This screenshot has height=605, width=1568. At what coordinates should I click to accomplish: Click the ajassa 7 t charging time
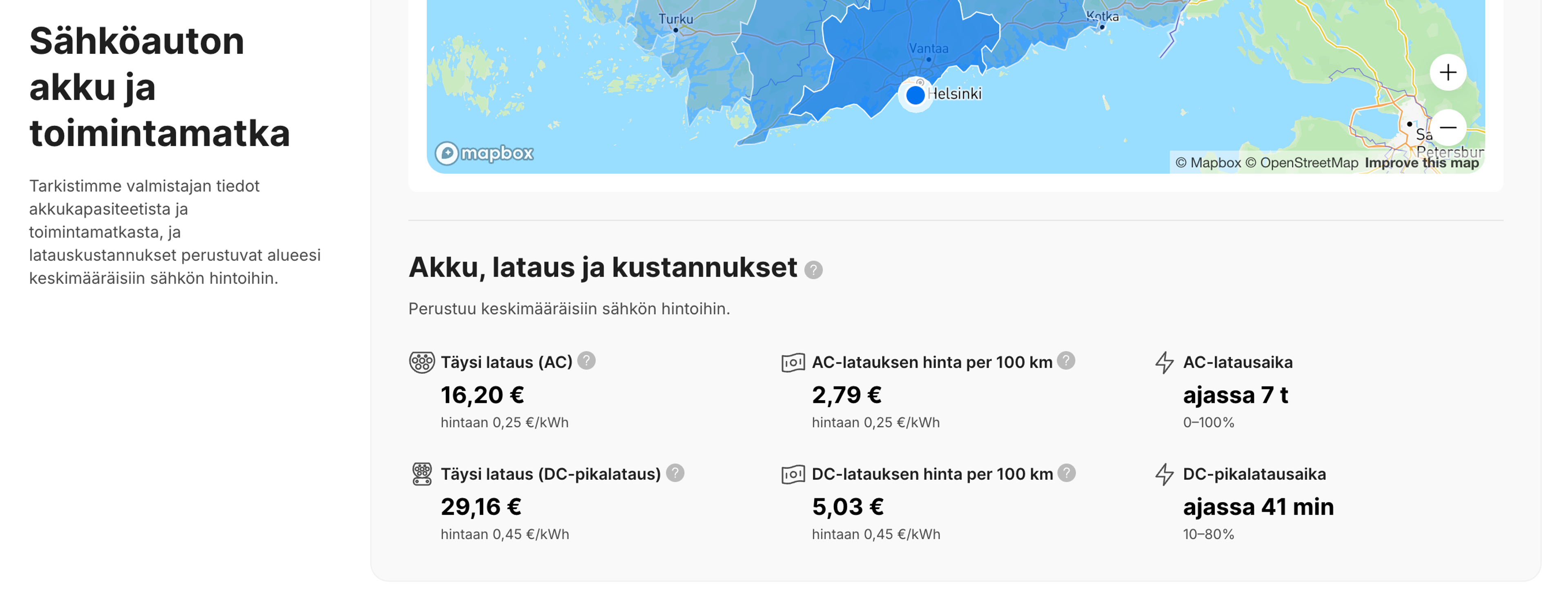pos(1236,395)
